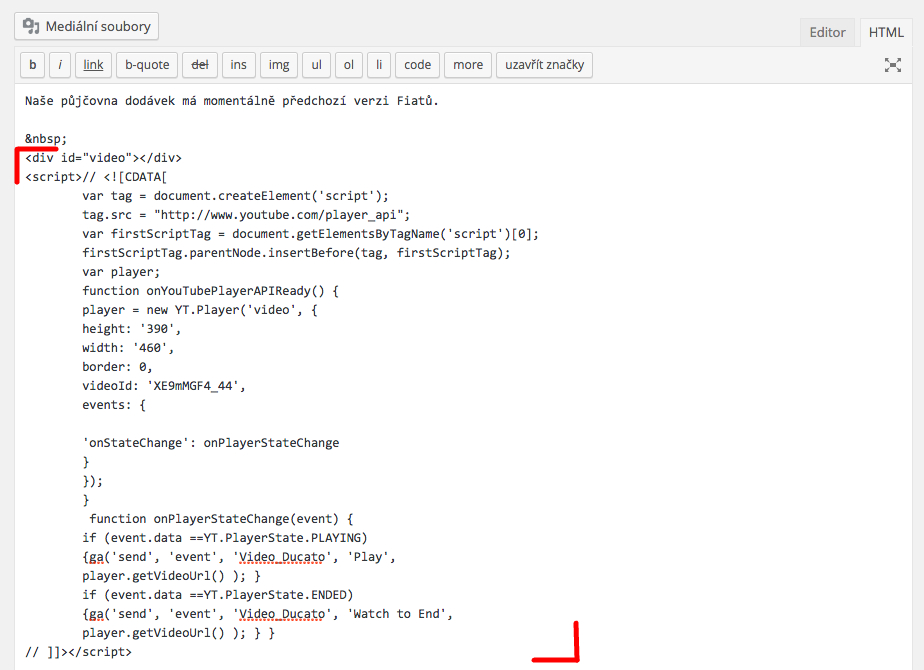
Task: Switch to the HTML tab
Action: click(886, 32)
